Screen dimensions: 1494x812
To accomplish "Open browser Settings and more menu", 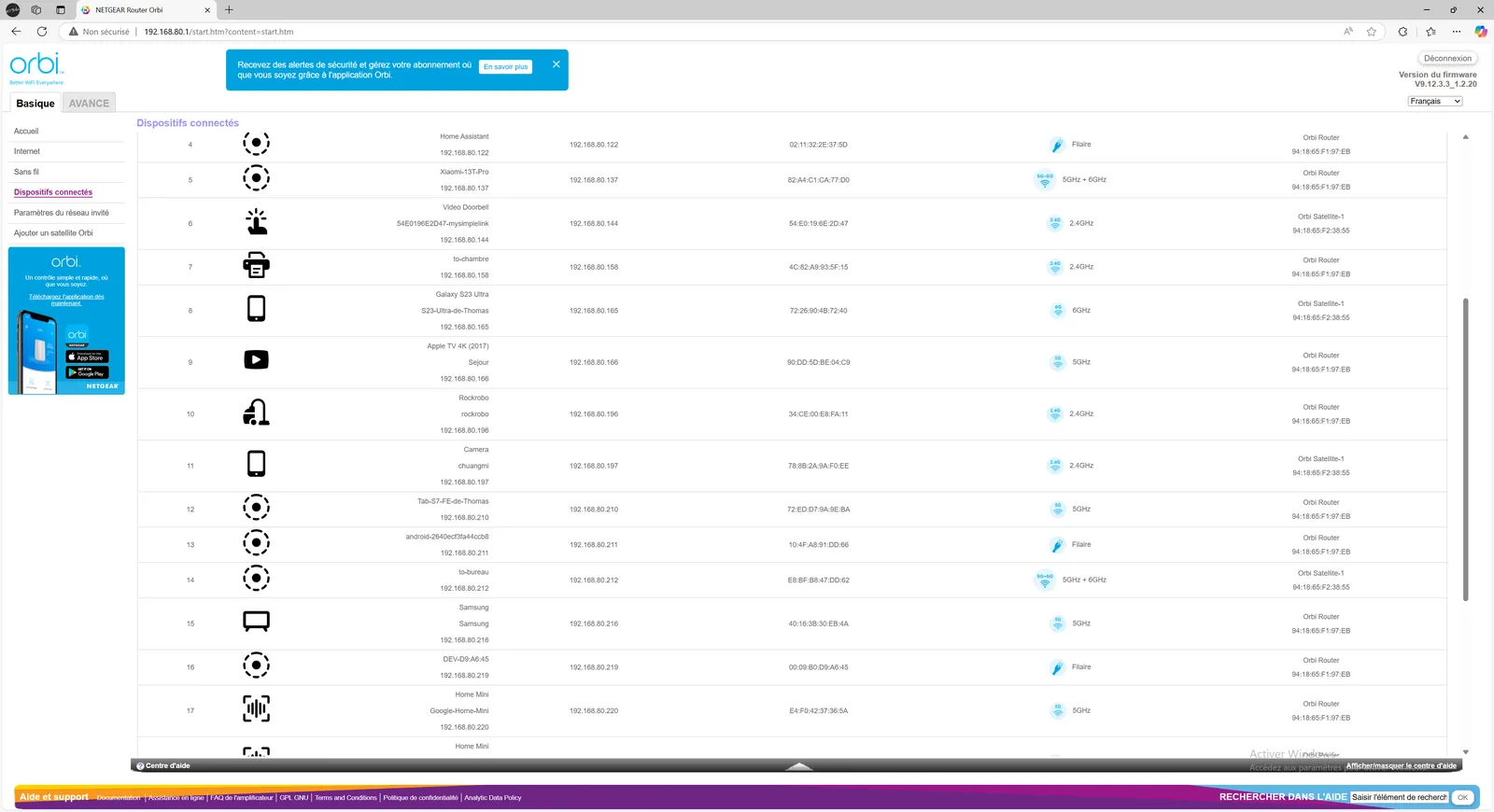I will 1457,32.
